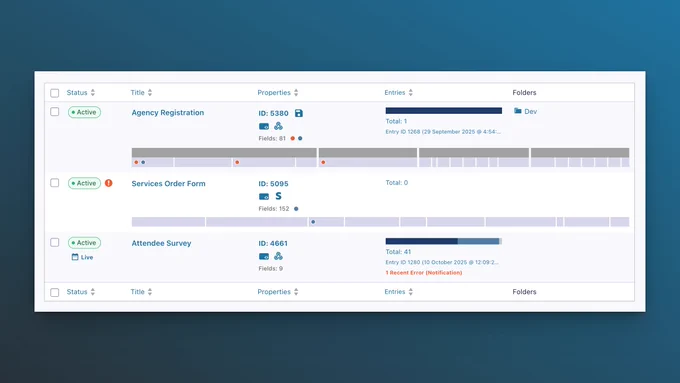Open the 1 Recent Error (Notification) link
This screenshot has height=383, width=680.
(x=424, y=273)
